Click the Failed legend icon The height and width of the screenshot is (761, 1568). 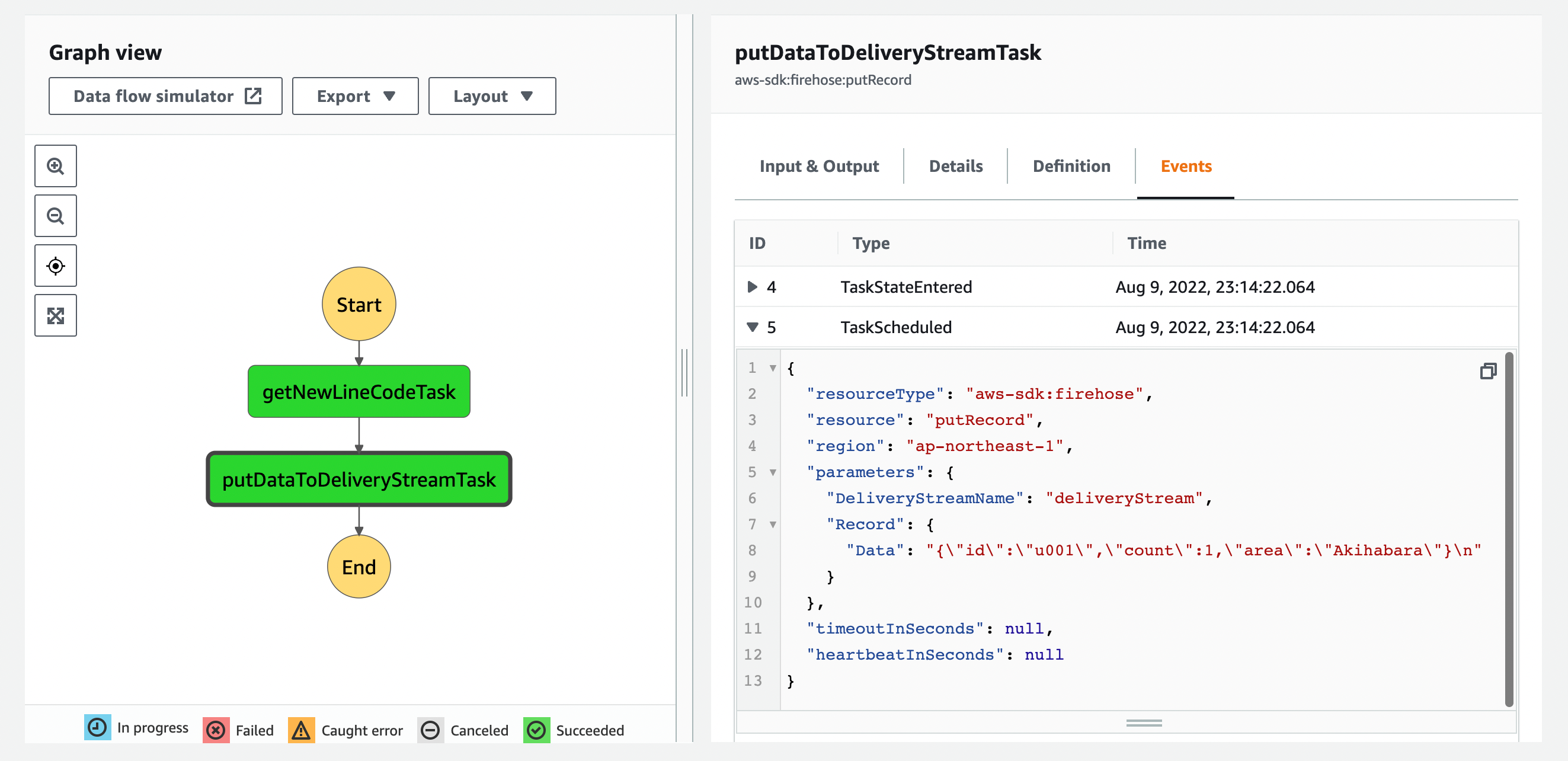pyautogui.click(x=216, y=730)
